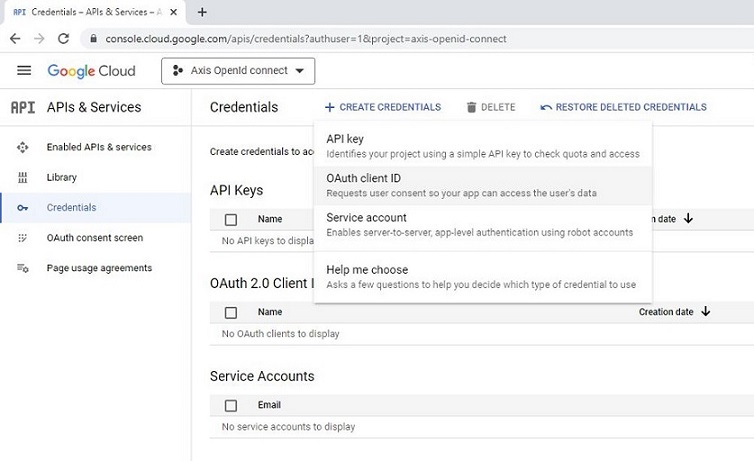
Task: Open Library in the sidebar
Action: coord(62,177)
